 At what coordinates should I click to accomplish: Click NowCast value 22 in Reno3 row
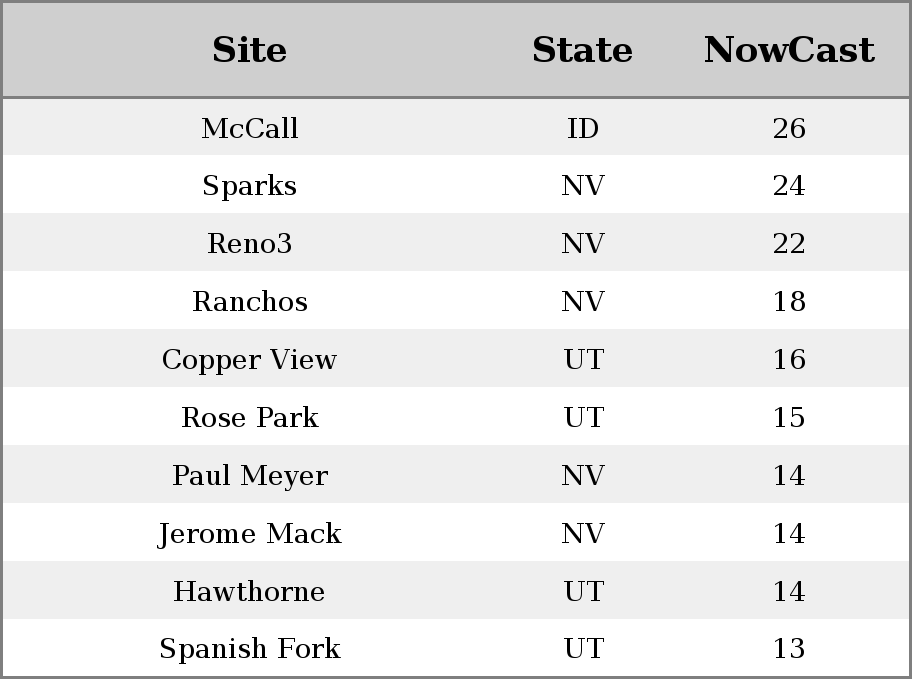click(789, 244)
